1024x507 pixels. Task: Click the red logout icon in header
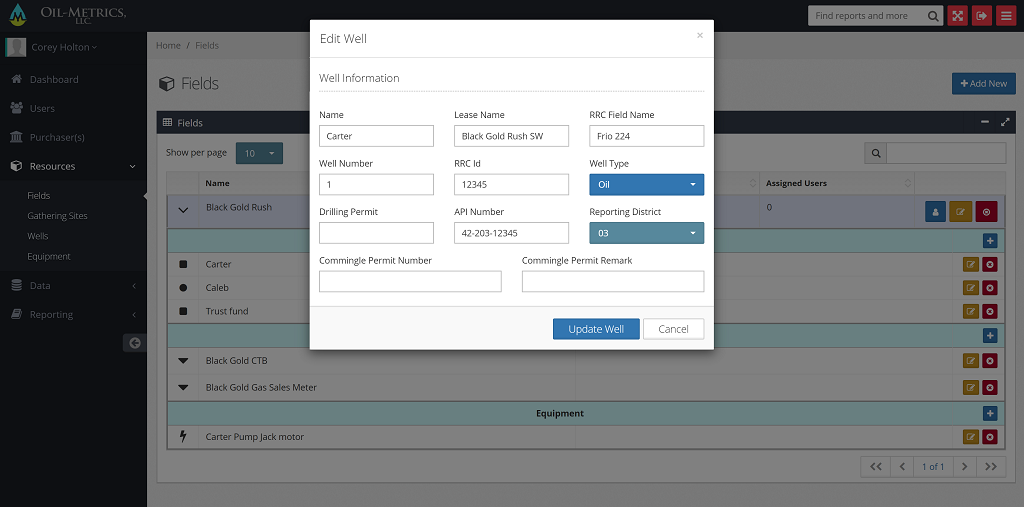point(981,16)
